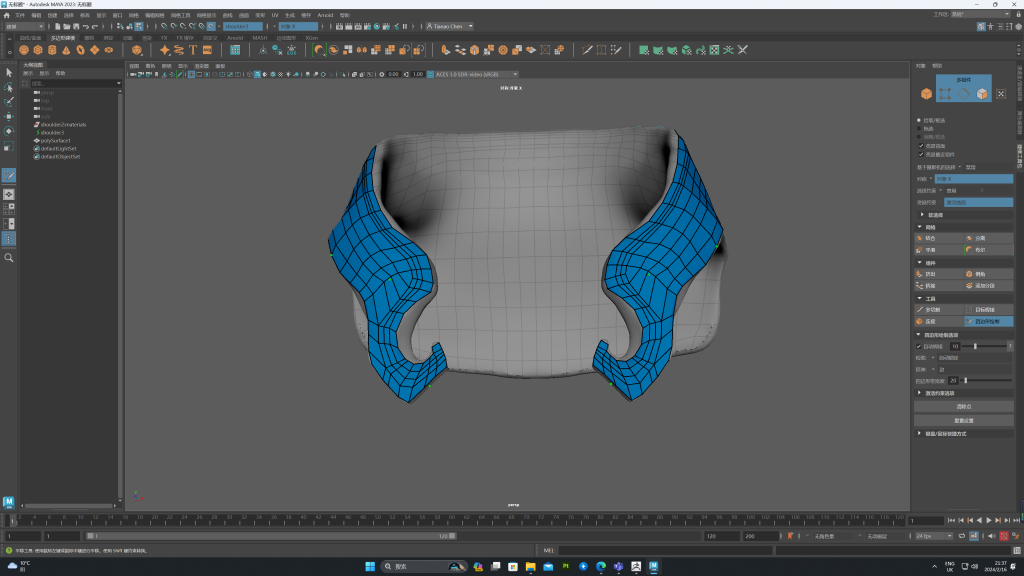Viewport: 1024px width, 576px height.
Task: Select object mode cube in Modeling Toolkit
Action: [926, 94]
